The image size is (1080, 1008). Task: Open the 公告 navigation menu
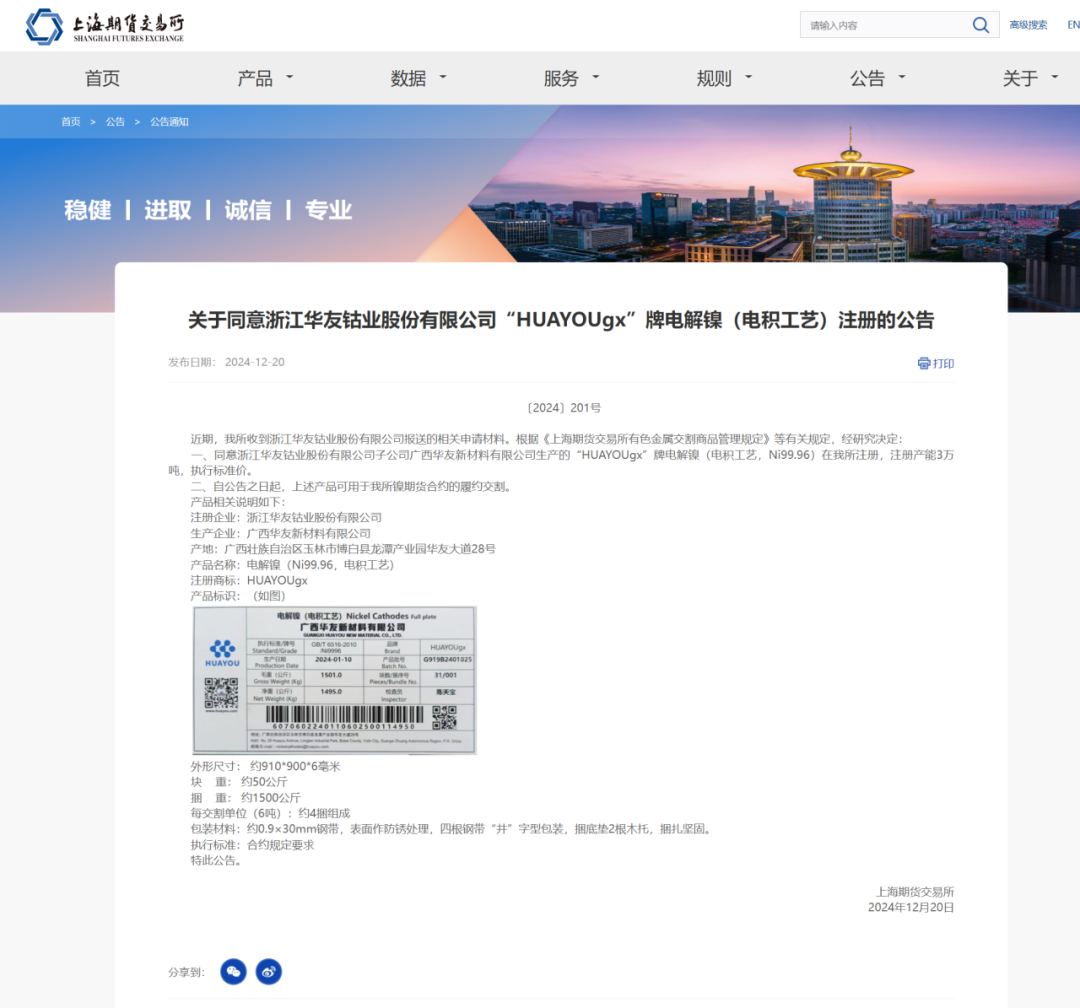[x=877, y=78]
